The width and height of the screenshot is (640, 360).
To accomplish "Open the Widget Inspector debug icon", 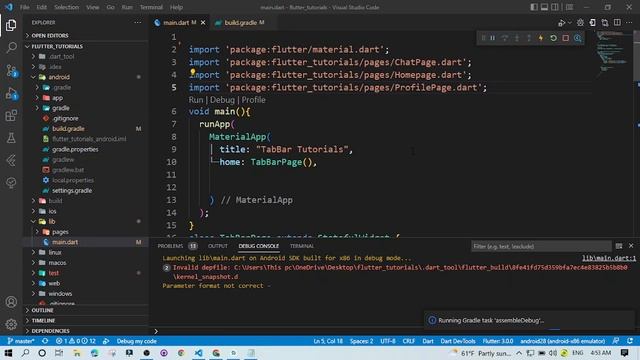I will (x=578, y=38).
